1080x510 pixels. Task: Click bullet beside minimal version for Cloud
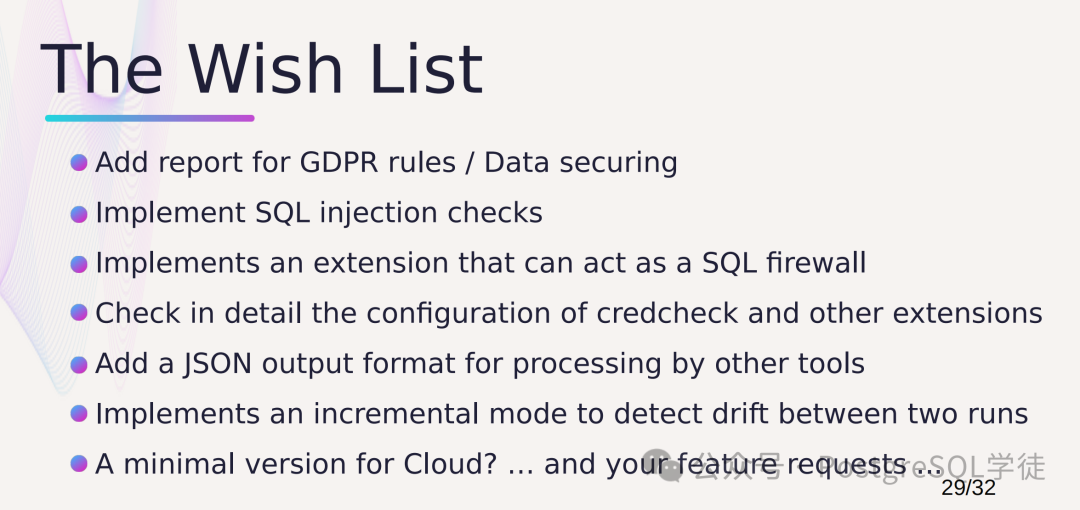pyautogui.click(x=79, y=464)
